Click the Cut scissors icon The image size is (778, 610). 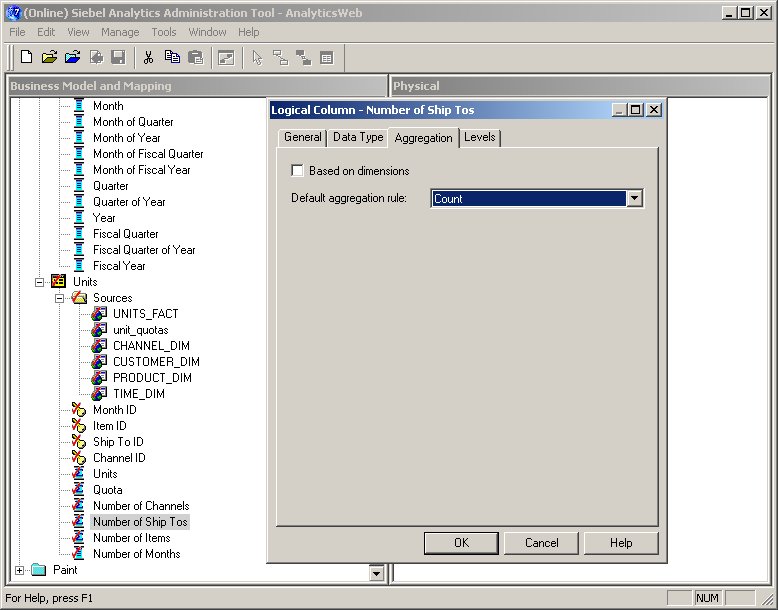(x=148, y=58)
